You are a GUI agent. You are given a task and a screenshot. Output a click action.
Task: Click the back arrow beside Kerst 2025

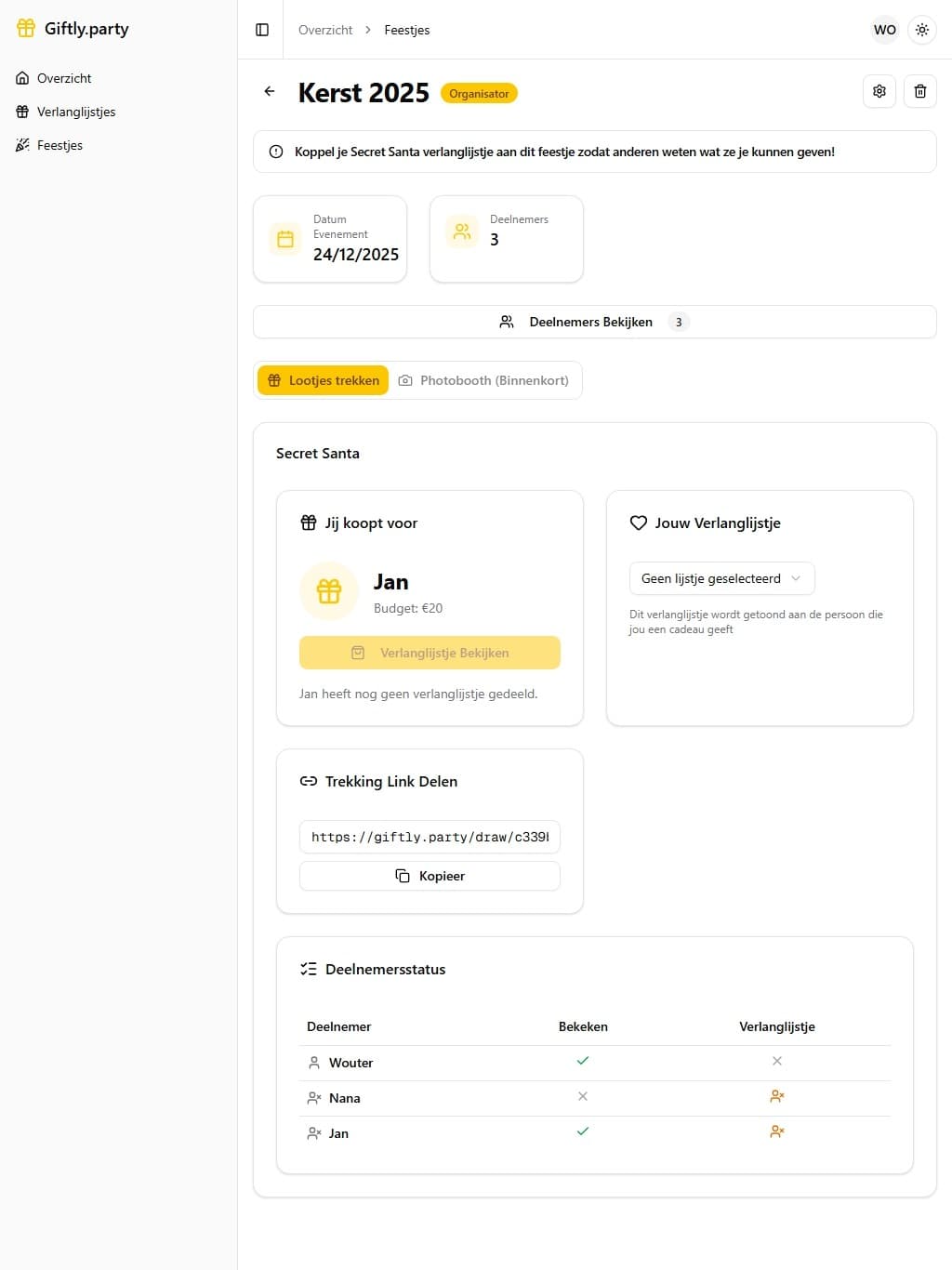[270, 91]
